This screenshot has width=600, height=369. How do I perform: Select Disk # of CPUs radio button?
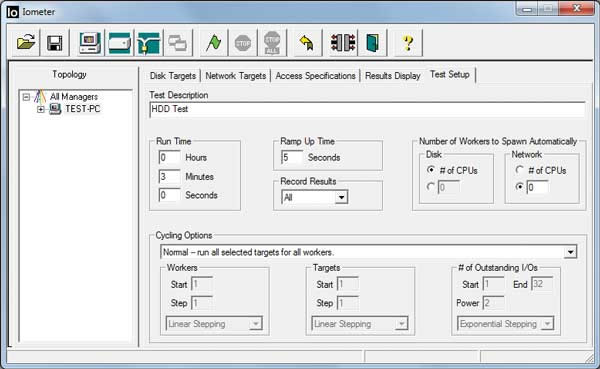coord(431,170)
